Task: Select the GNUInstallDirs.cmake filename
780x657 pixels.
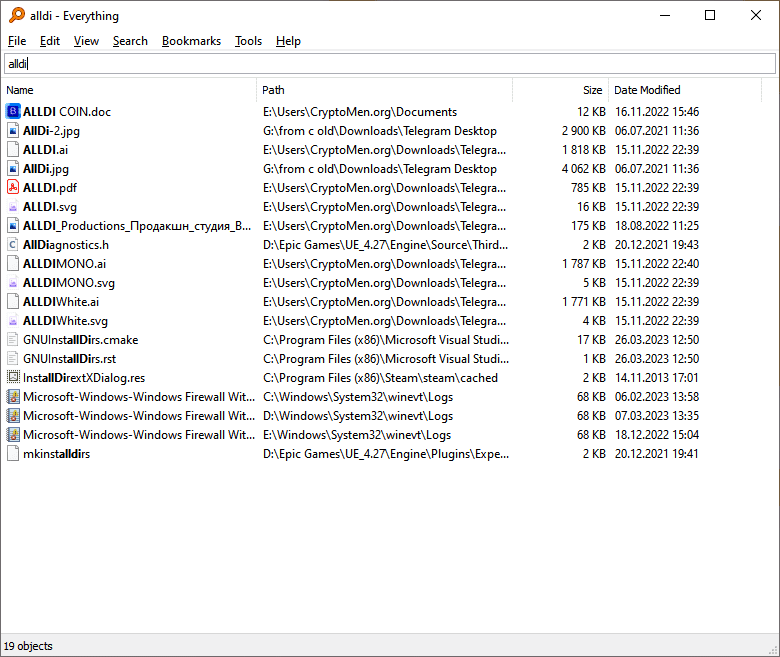Action: (x=81, y=340)
